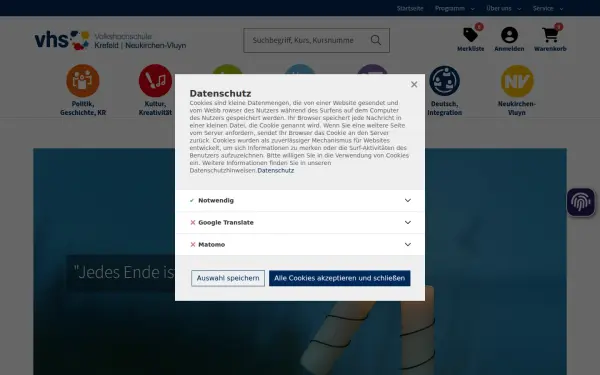Viewport: 600px width, 375px height.
Task: Expand the Google Translate cookie section
Action: click(x=300, y=223)
